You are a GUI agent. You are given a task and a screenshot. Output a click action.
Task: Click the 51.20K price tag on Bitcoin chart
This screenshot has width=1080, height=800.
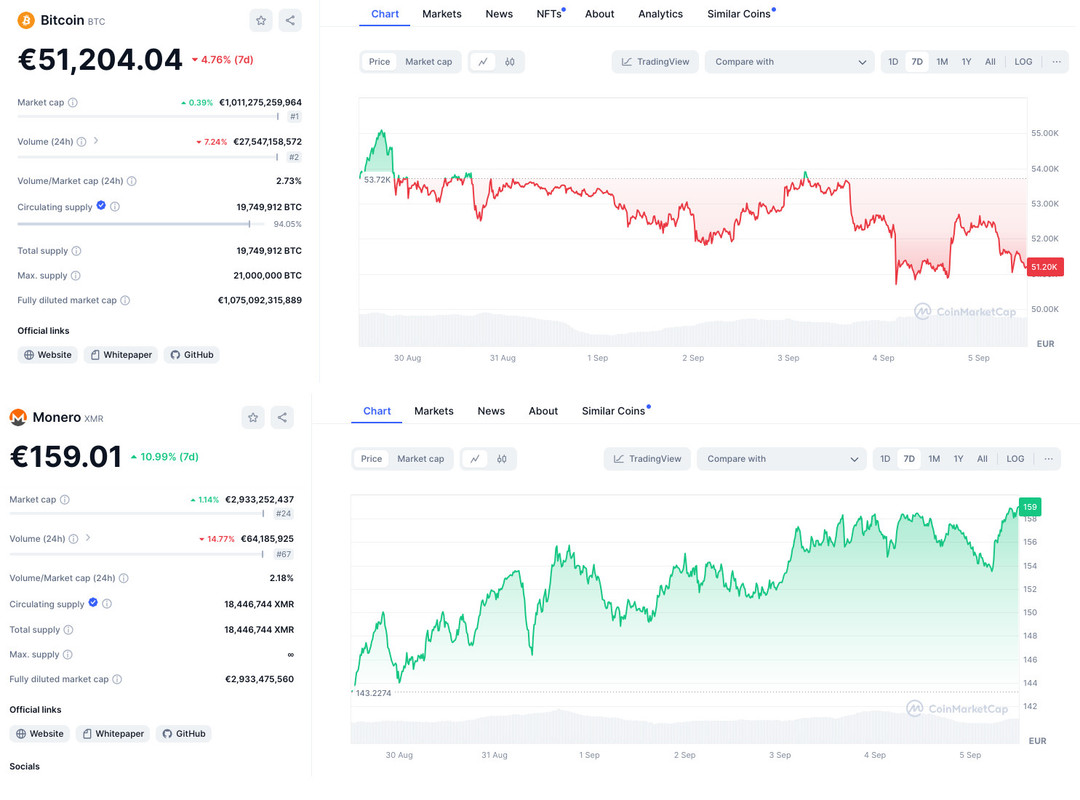coord(1045,267)
